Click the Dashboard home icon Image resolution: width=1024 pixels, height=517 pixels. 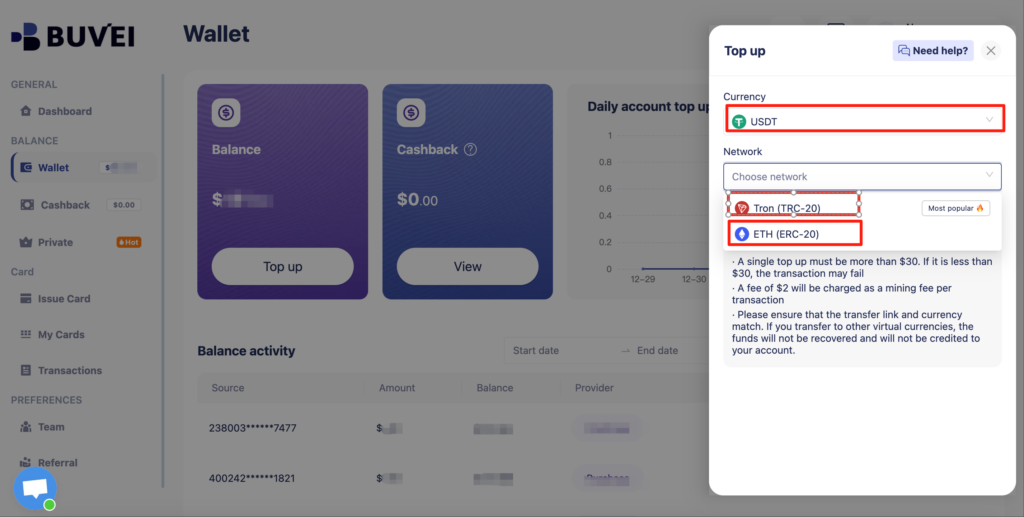click(x=27, y=111)
